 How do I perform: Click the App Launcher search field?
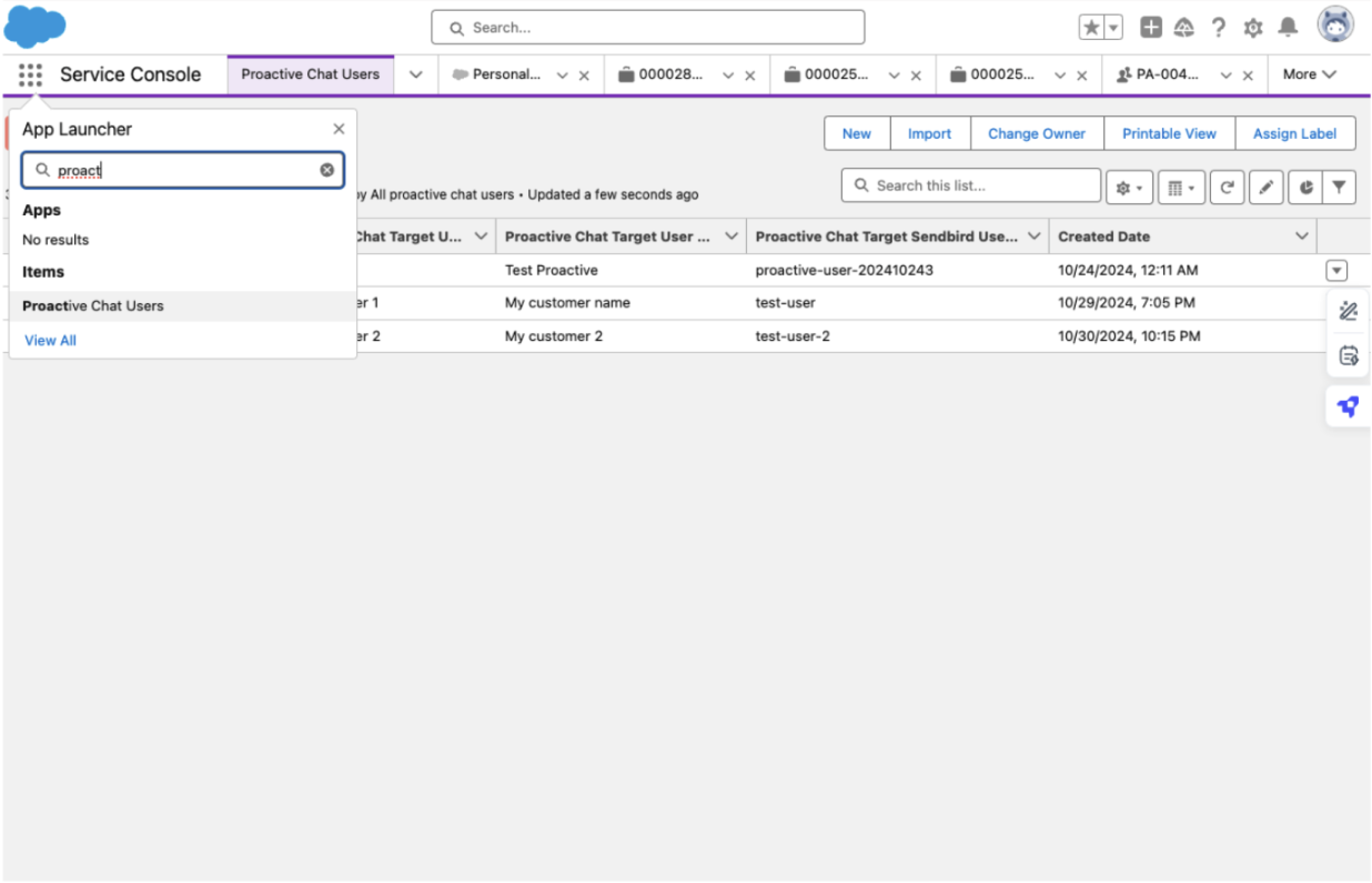pos(182,170)
